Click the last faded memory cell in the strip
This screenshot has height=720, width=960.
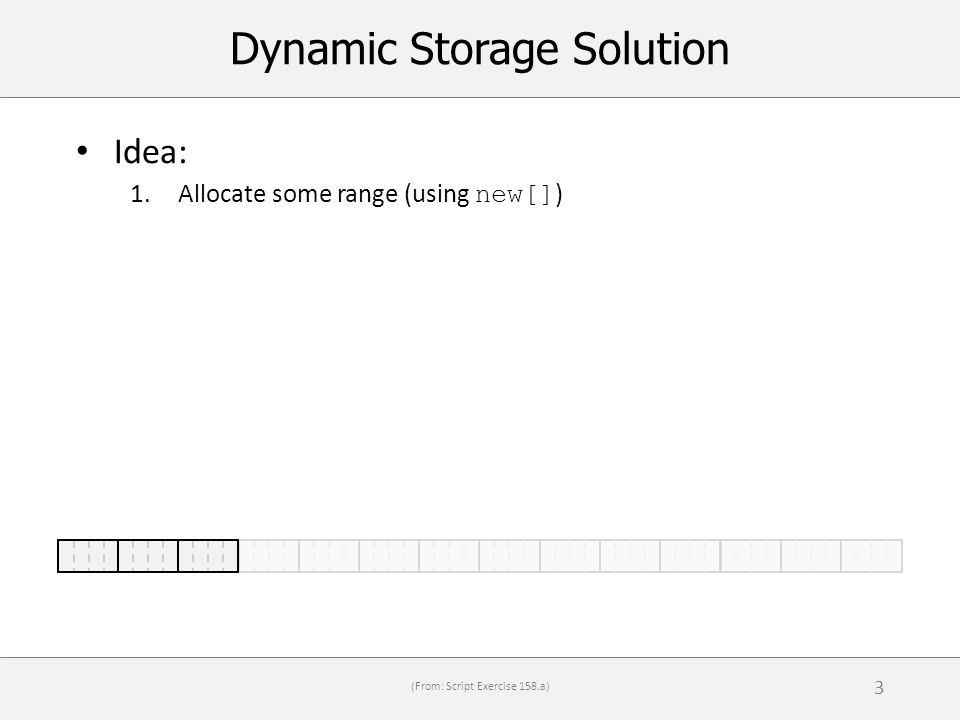(872, 556)
